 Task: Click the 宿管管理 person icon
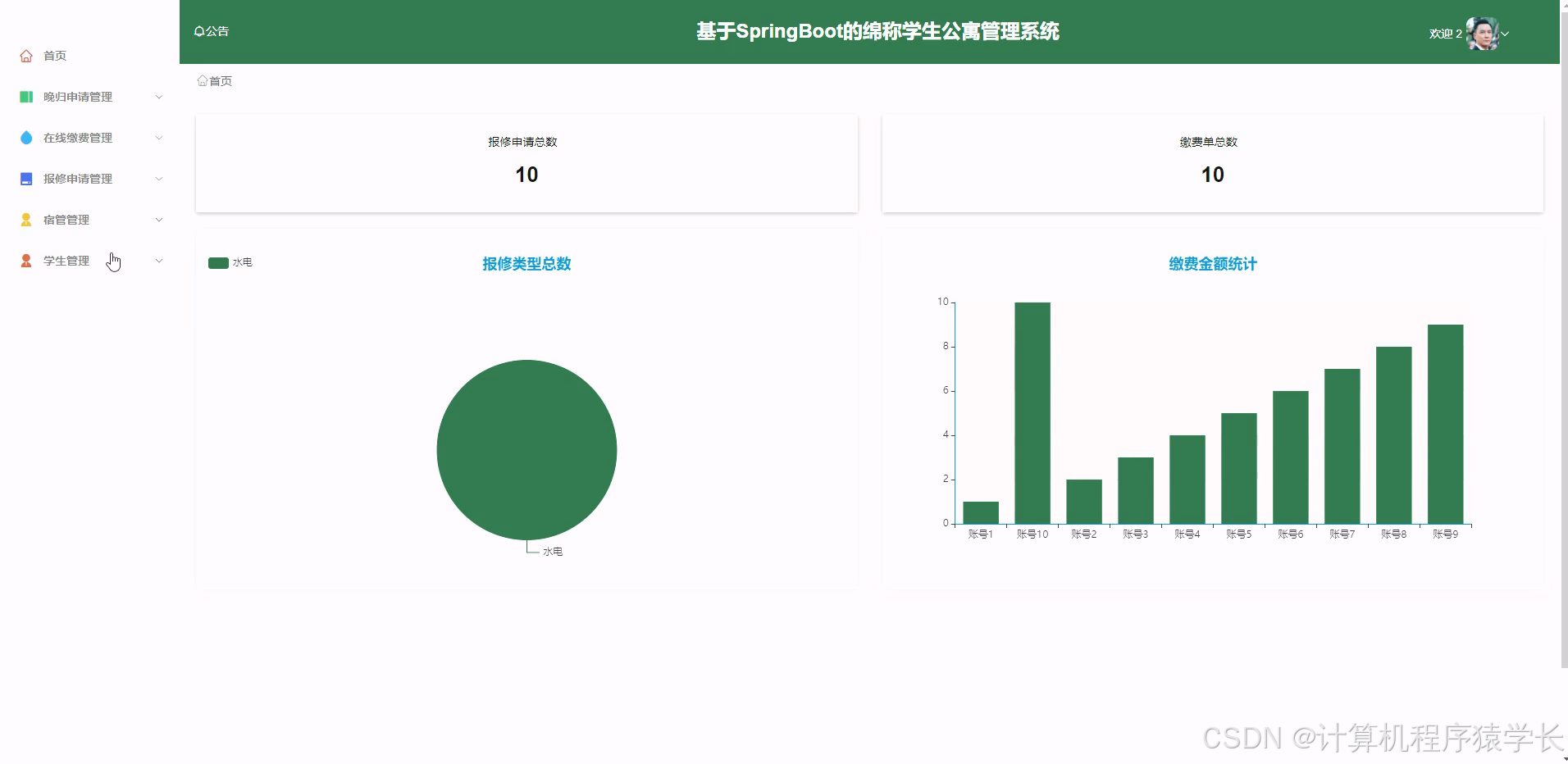(25, 219)
